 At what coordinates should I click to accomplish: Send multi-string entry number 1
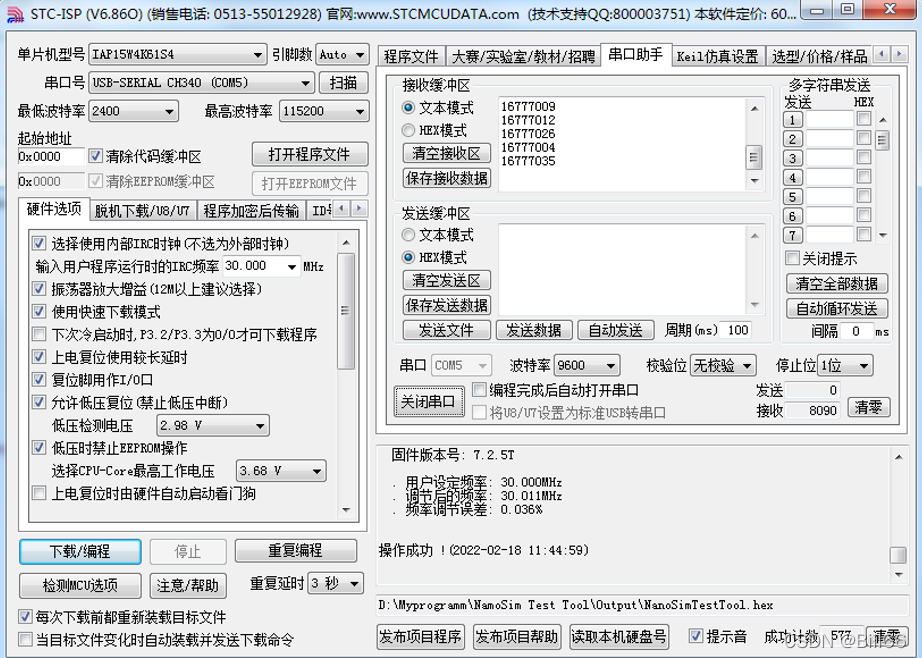point(792,120)
